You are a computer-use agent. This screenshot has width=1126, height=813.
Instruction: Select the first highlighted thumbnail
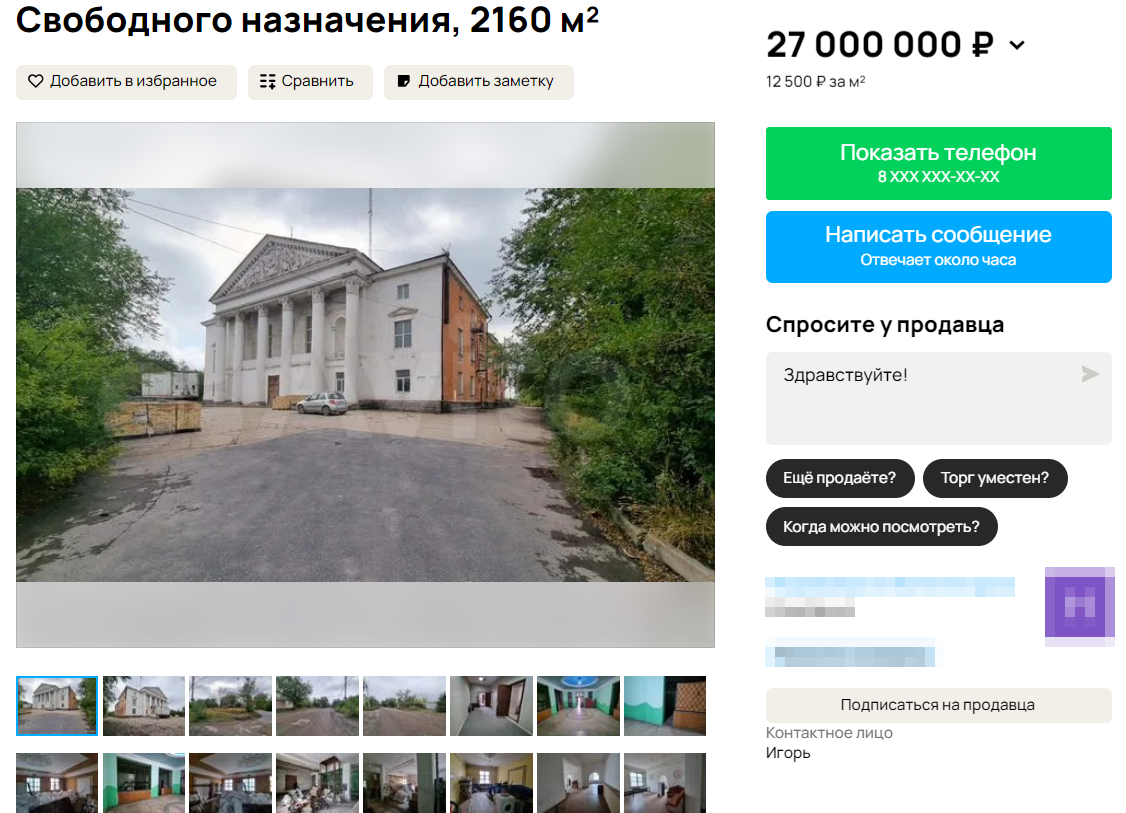tap(57, 706)
